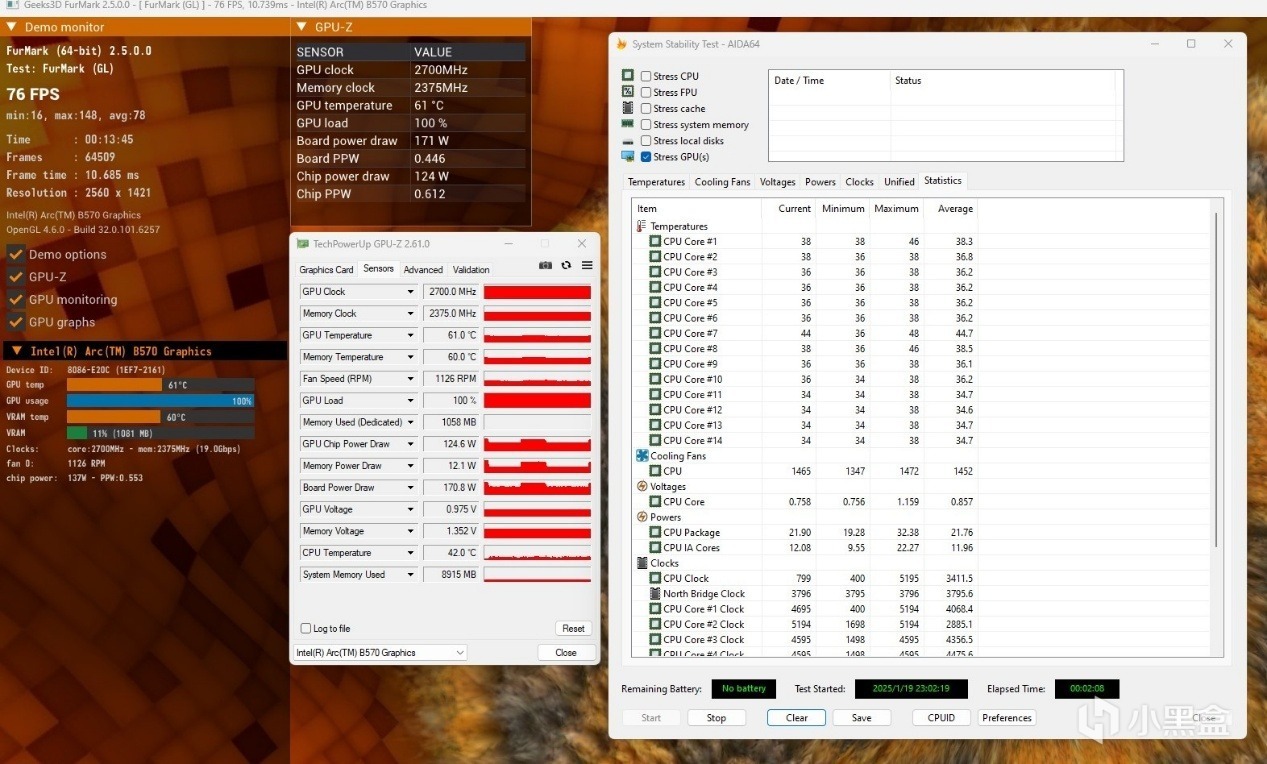Click the GPU-Z refresh icon
This screenshot has width=1267, height=764.
point(566,266)
